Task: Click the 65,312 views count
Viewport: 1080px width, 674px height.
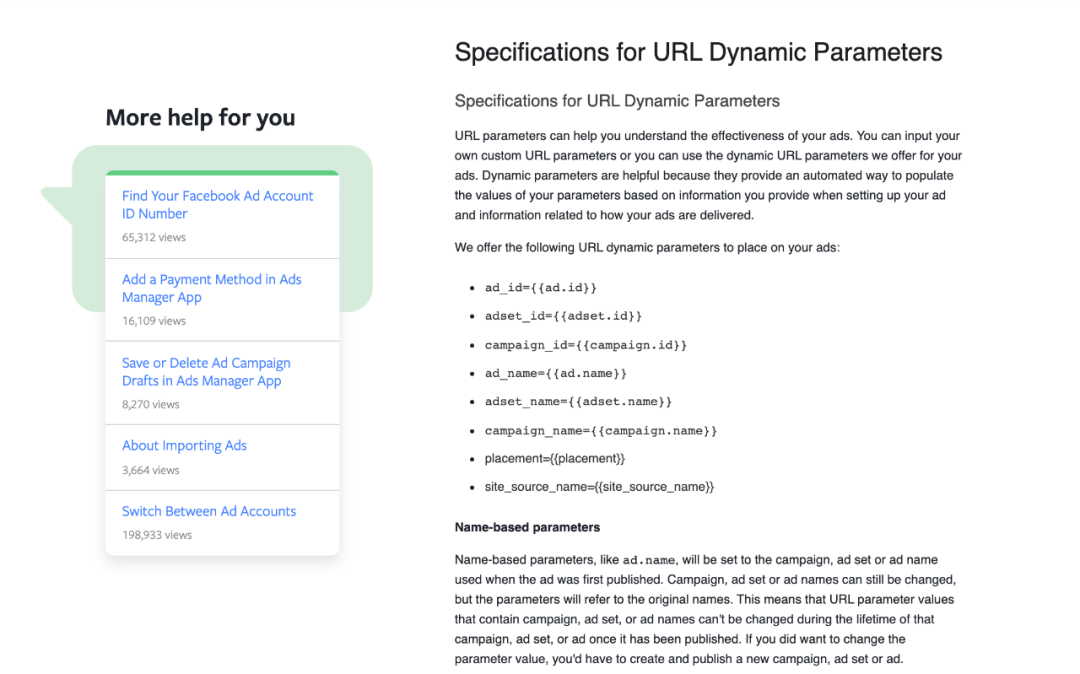Action: point(154,238)
